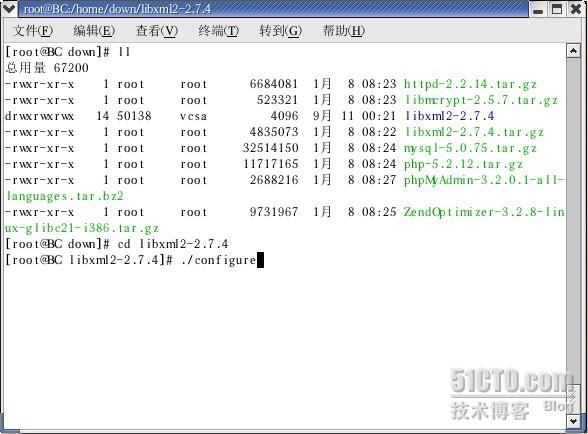Open the 编辑(E) menu
The height and width of the screenshot is (434, 588).
[94, 31]
